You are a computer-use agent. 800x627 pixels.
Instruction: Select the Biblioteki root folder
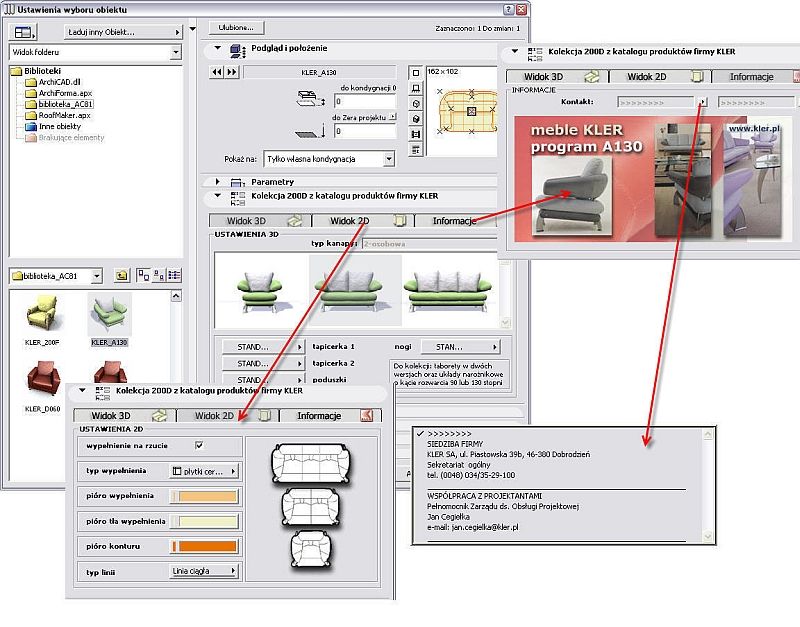[42, 71]
